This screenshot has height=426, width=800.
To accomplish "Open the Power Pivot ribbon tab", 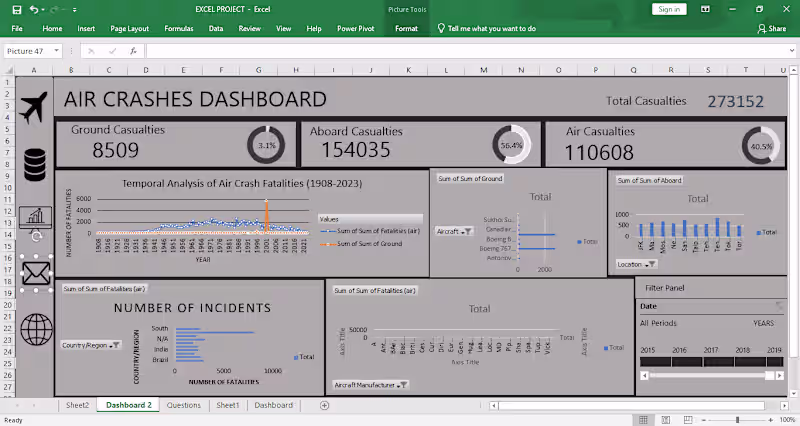I will [x=356, y=29].
